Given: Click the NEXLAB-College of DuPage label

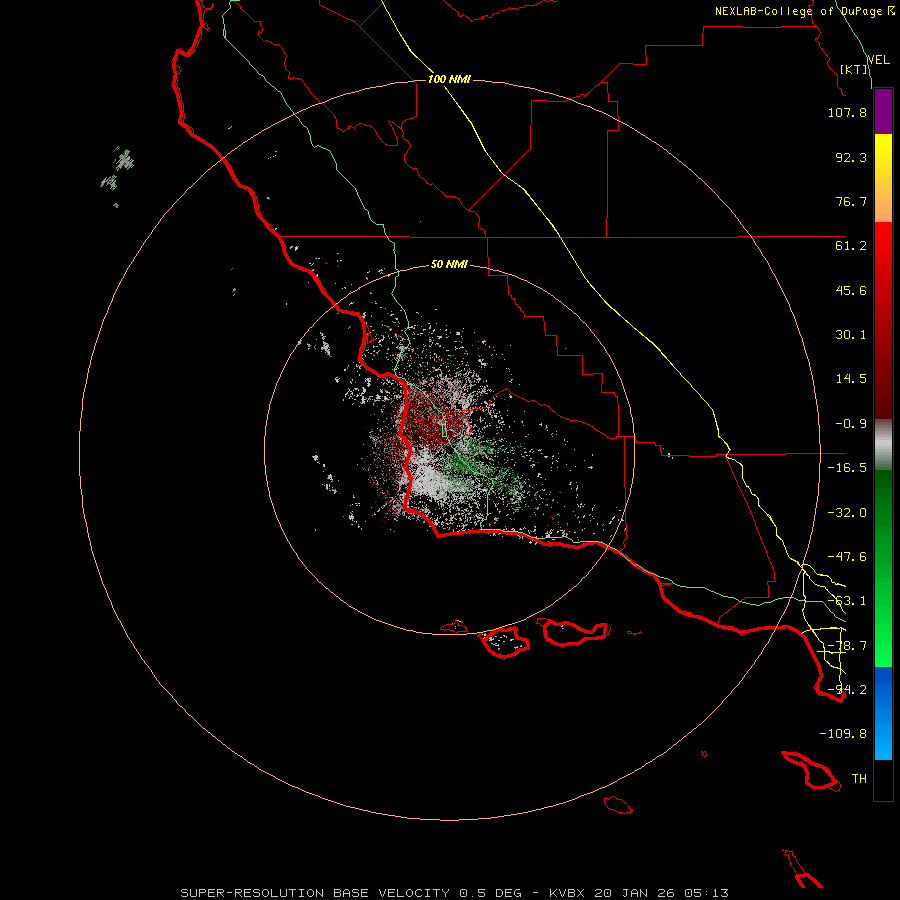Looking at the screenshot, I should [804, 11].
